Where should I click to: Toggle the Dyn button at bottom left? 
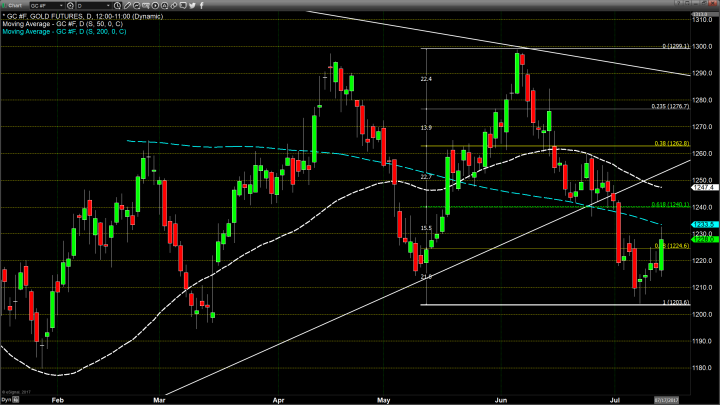click(x=6, y=400)
